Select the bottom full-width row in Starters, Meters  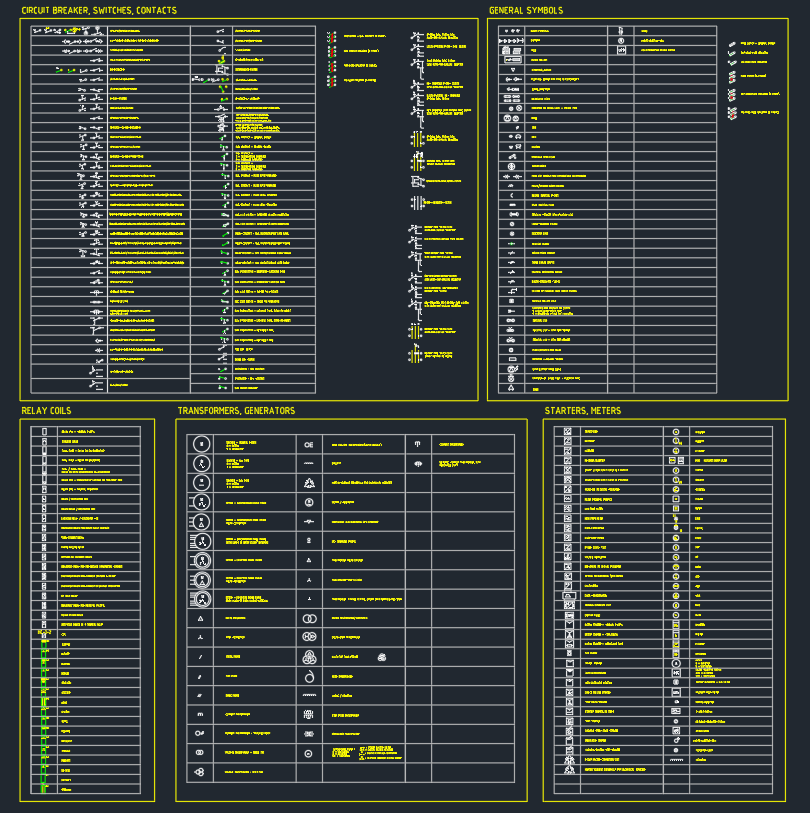[x=664, y=770]
